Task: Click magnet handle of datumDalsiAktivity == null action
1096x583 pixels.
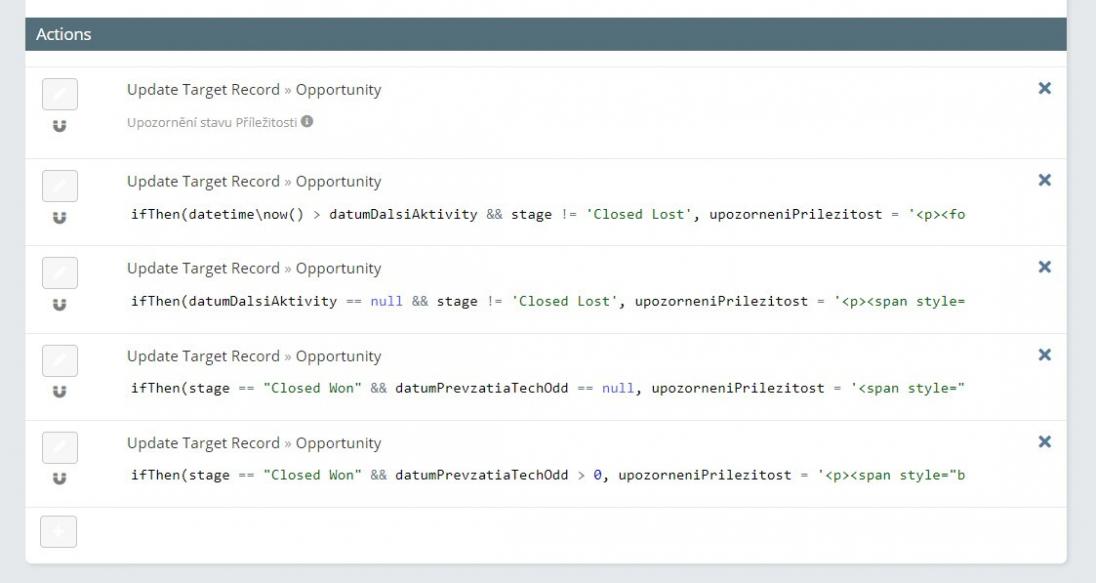Action: pyautogui.click(x=59, y=305)
